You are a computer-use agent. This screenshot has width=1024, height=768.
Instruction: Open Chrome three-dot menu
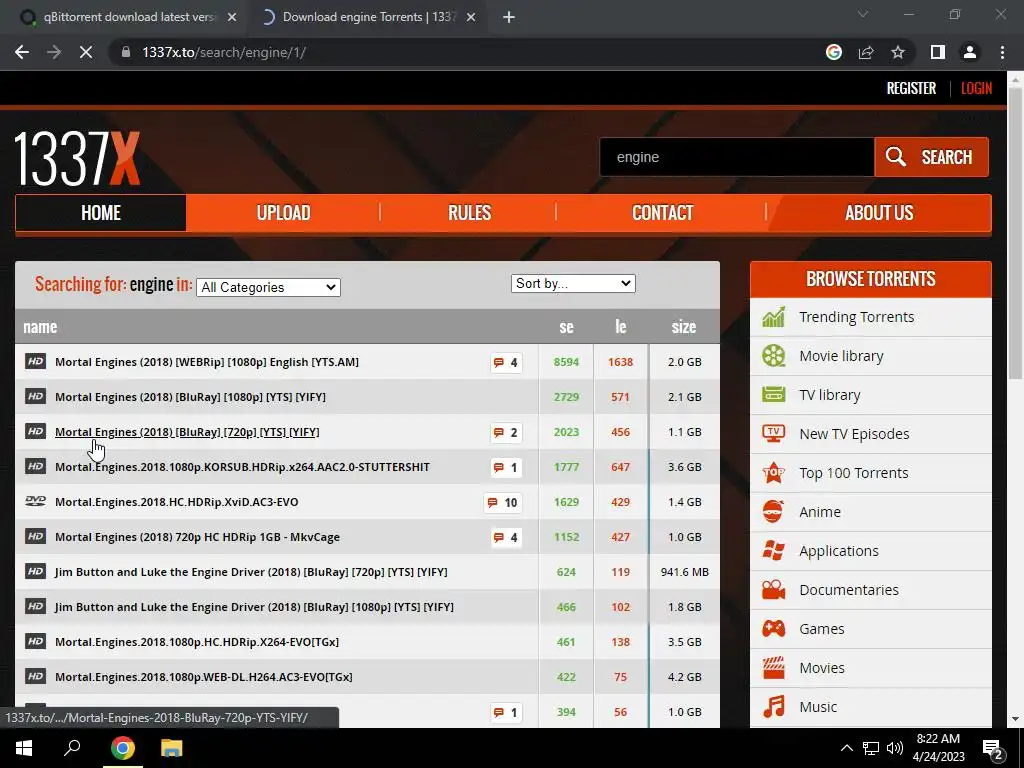click(1002, 52)
